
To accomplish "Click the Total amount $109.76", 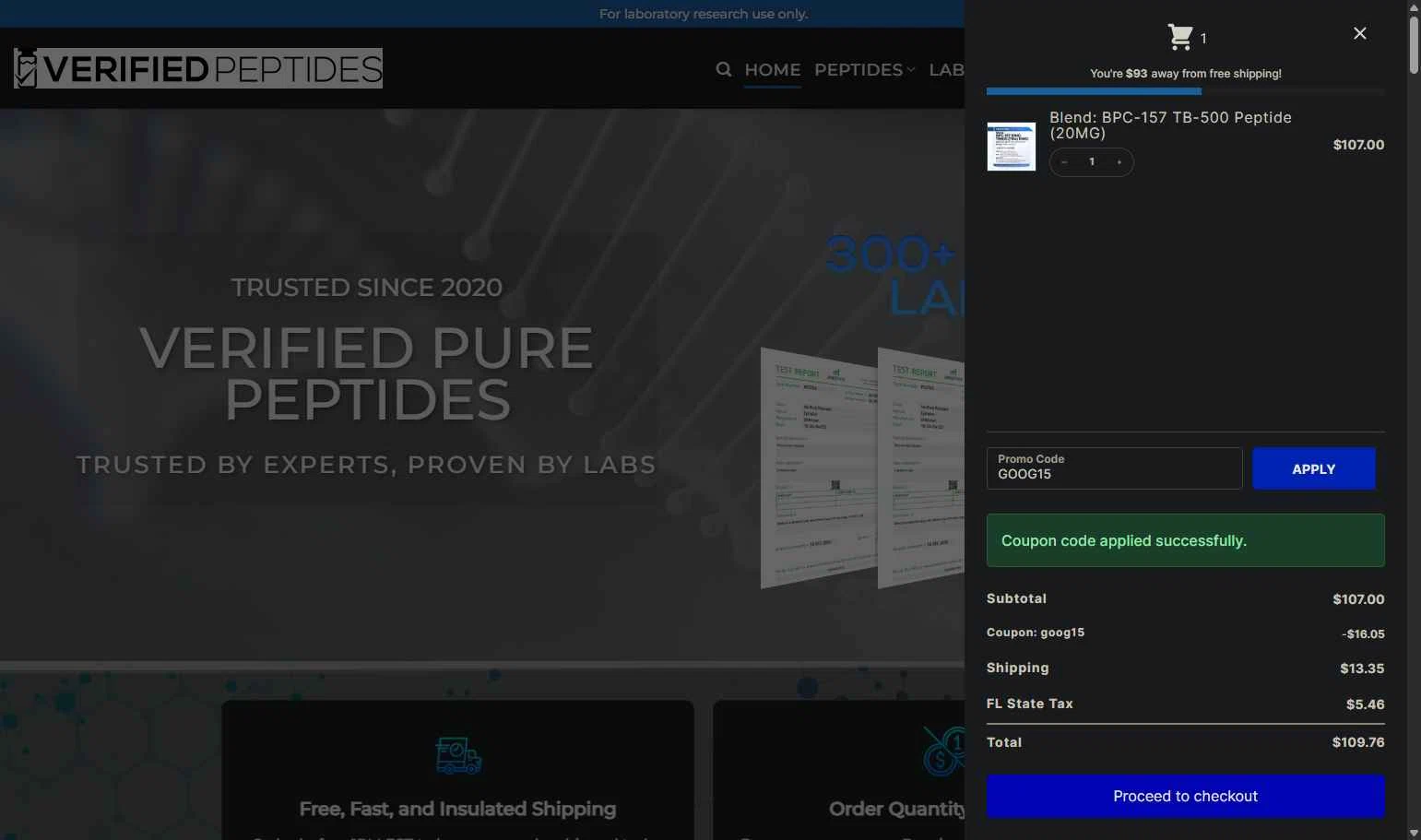I will pos(1358,742).
